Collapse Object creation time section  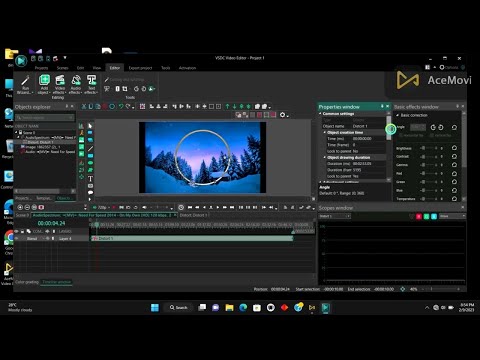pyautogui.click(x=325, y=132)
